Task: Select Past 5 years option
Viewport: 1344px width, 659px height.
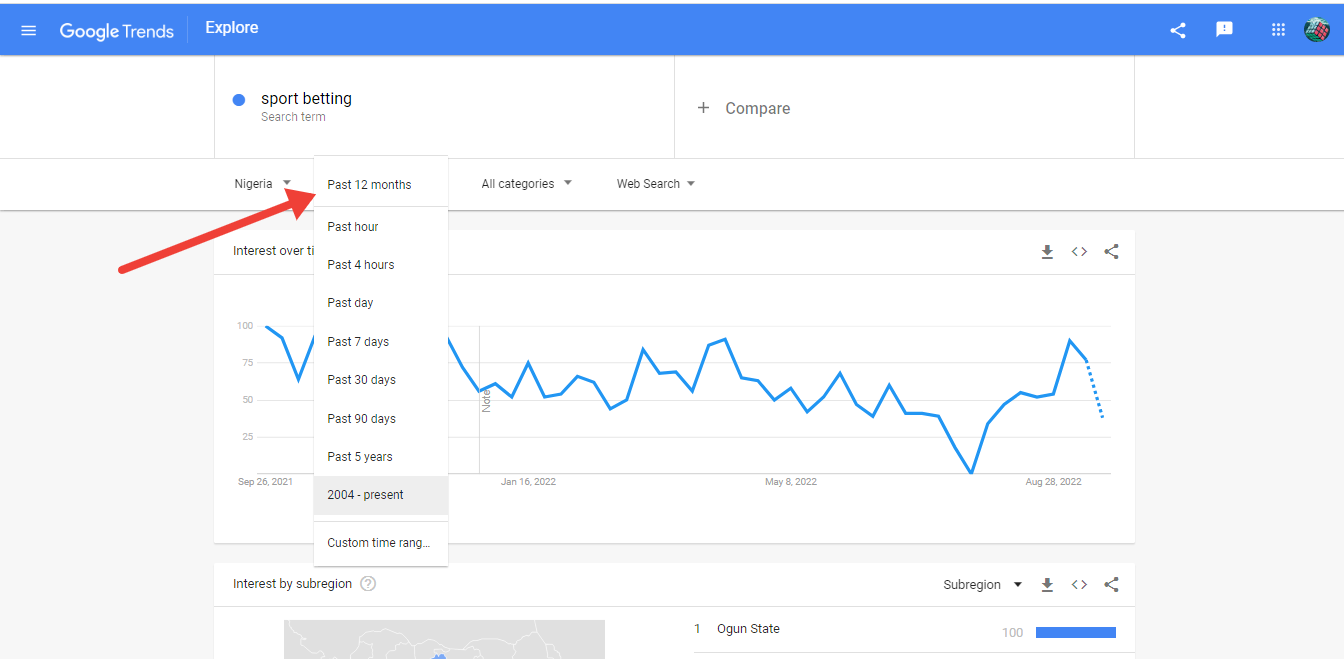Action: 381,457
